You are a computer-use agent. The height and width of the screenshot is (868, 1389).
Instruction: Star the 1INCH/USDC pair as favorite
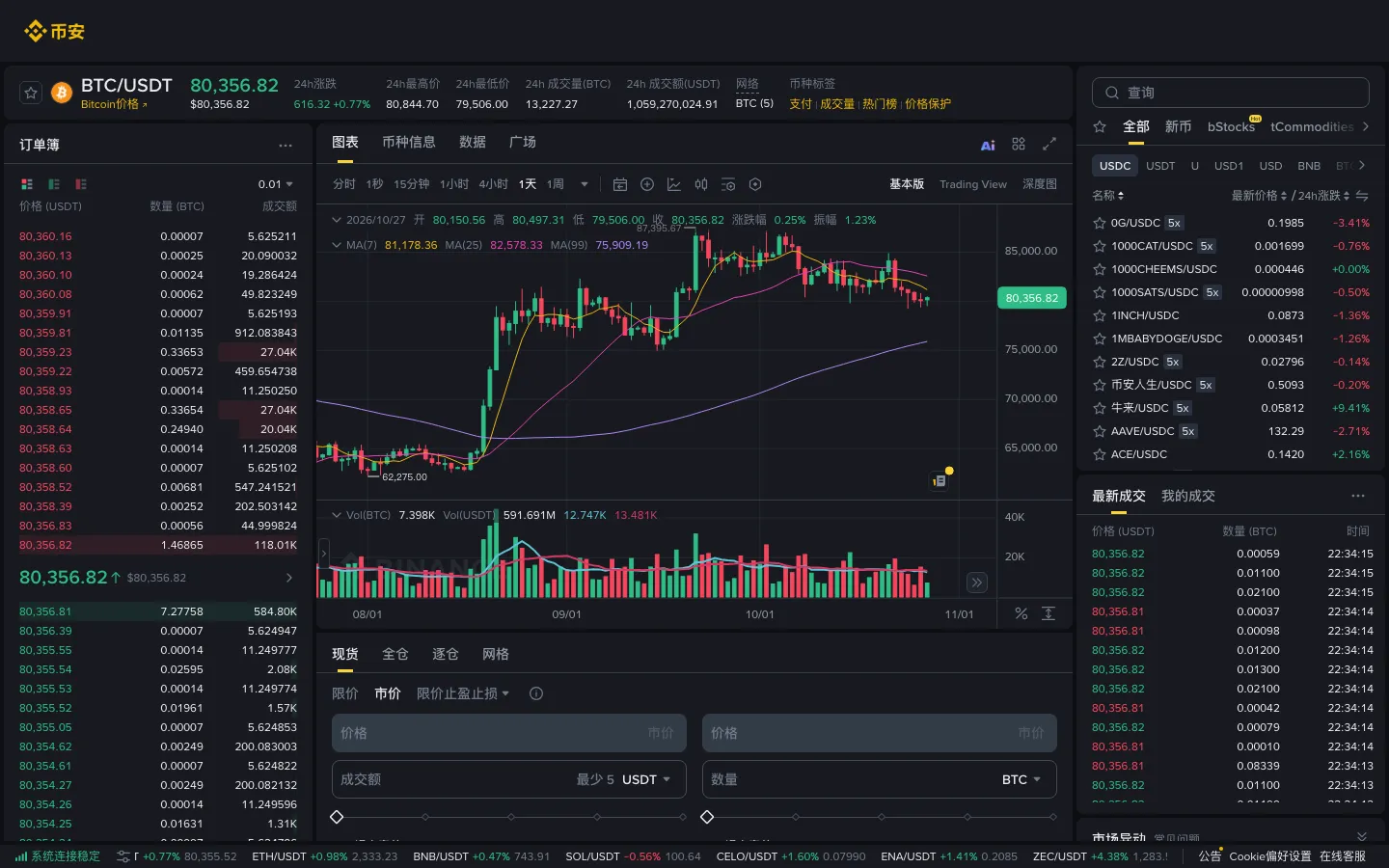[1099, 315]
